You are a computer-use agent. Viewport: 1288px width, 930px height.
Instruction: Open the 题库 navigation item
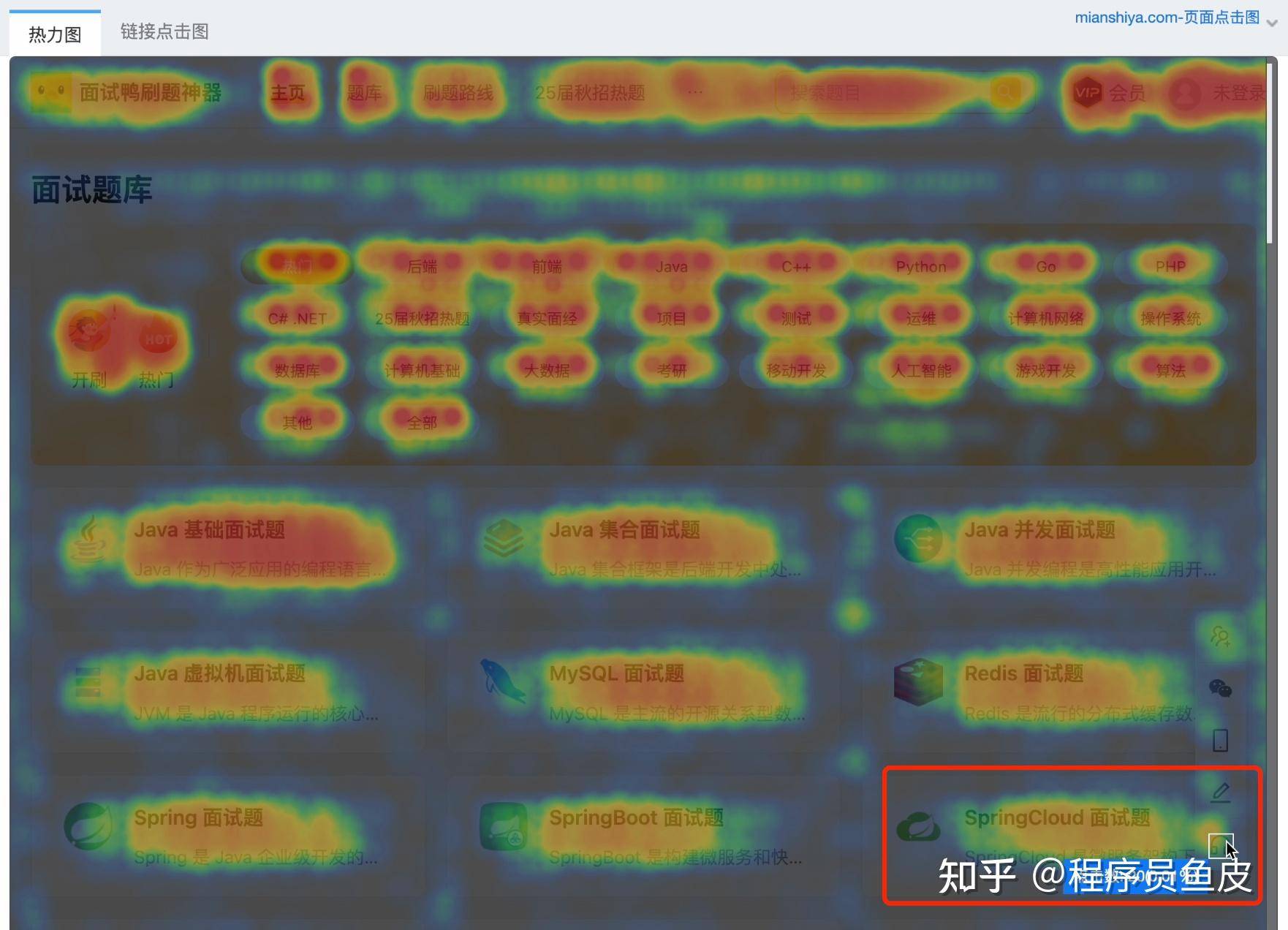pos(364,94)
